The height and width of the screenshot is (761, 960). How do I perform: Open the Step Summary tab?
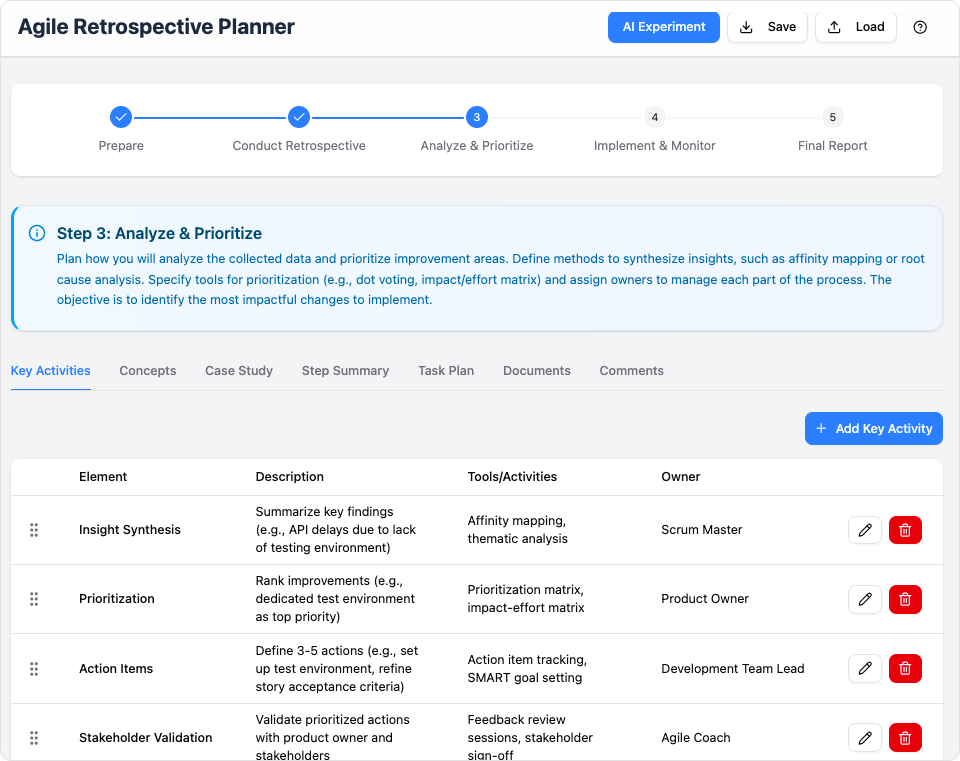345,371
